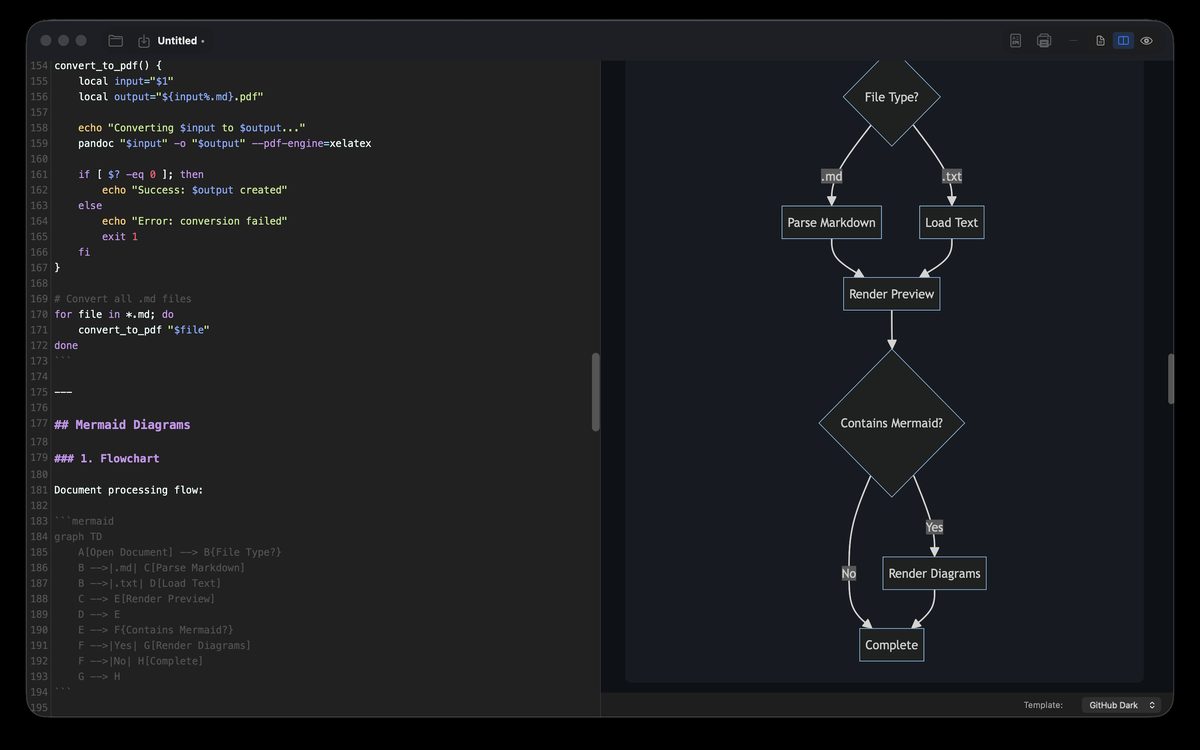Screen dimensions: 1200x750
Task: Click the "for file in *.md; do" line
Action: (114, 315)
